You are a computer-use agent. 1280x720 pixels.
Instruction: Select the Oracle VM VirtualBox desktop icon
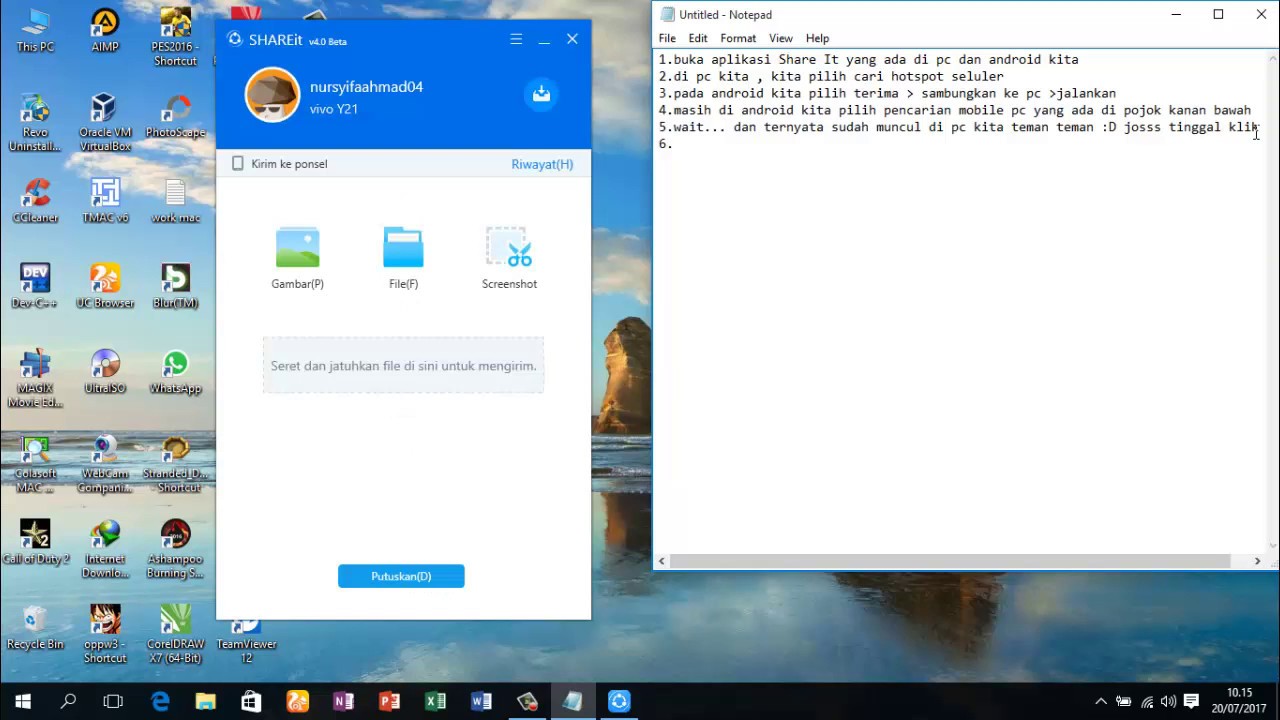pyautogui.click(x=105, y=123)
